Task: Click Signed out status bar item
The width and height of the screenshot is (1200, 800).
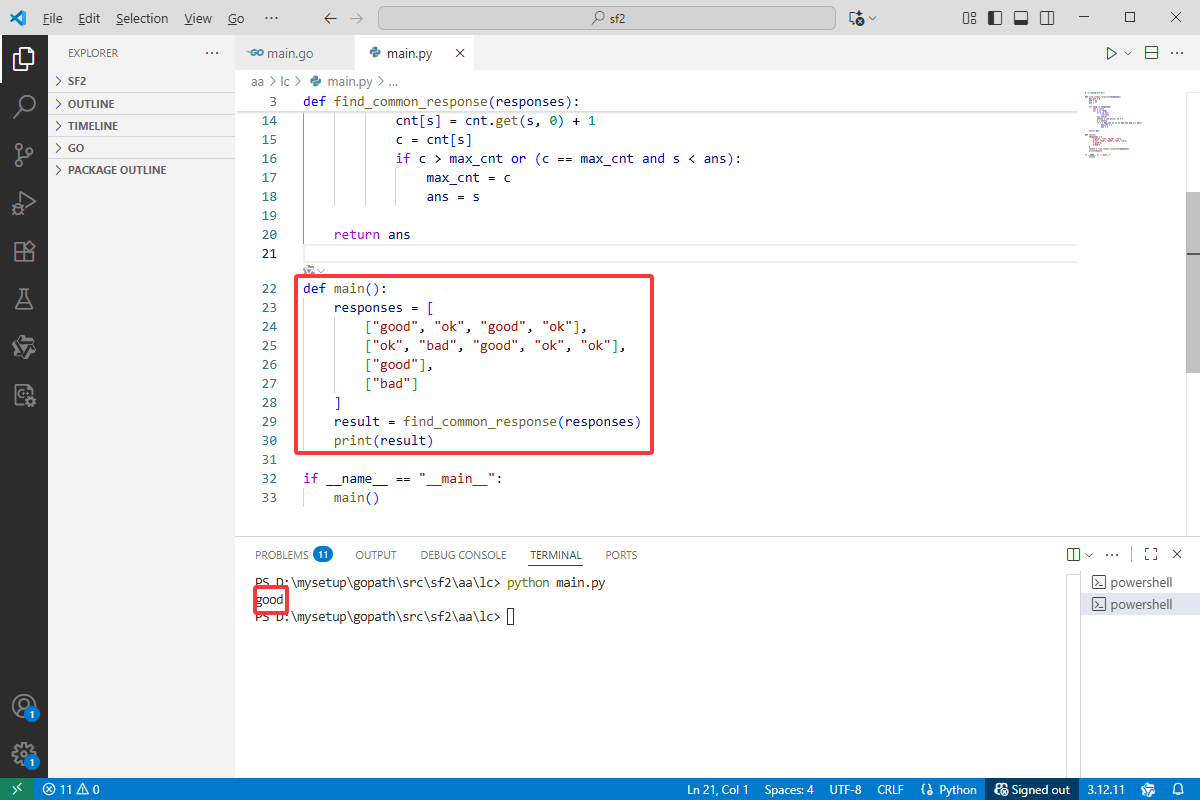Action: (x=1032, y=789)
